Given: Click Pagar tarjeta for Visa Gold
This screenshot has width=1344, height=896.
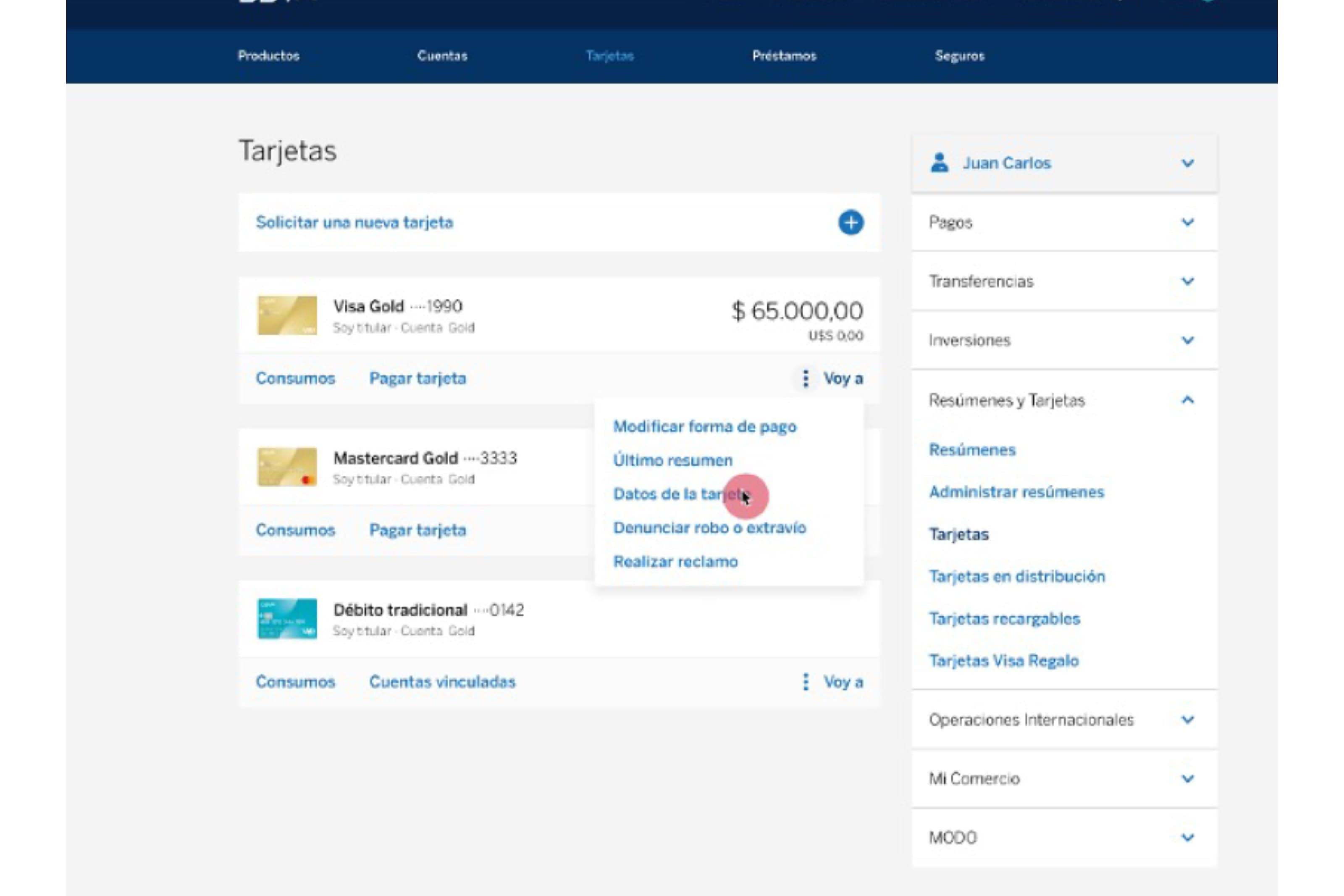Looking at the screenshot, I should (417, 378).
